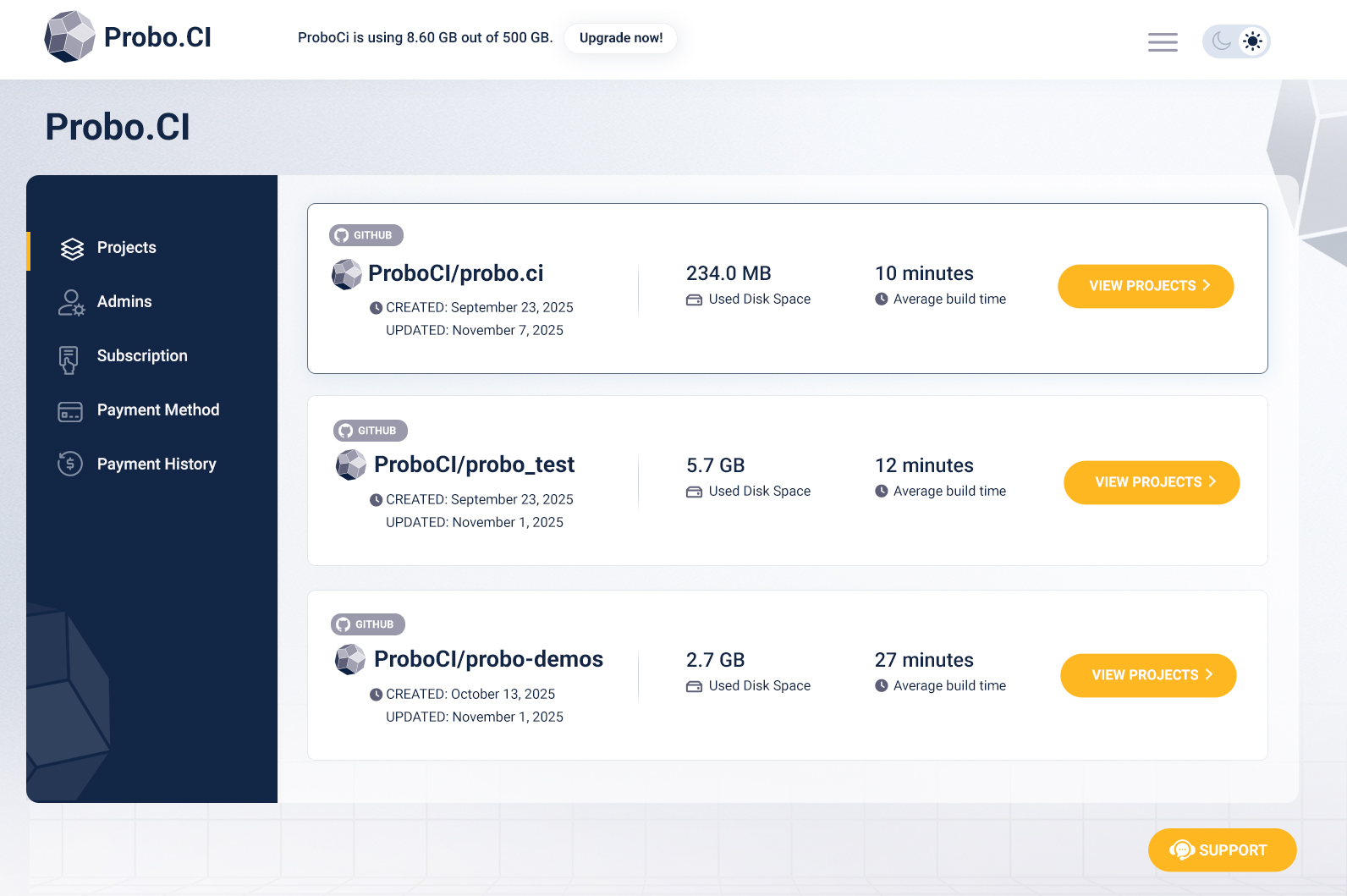
Task: Click the 10 minutes build time value
Action: point(924,273)
